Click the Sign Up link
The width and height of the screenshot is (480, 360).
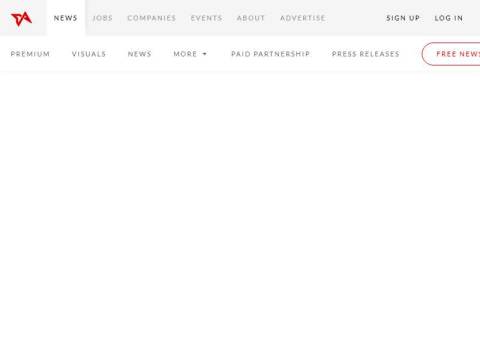[403, 18]
